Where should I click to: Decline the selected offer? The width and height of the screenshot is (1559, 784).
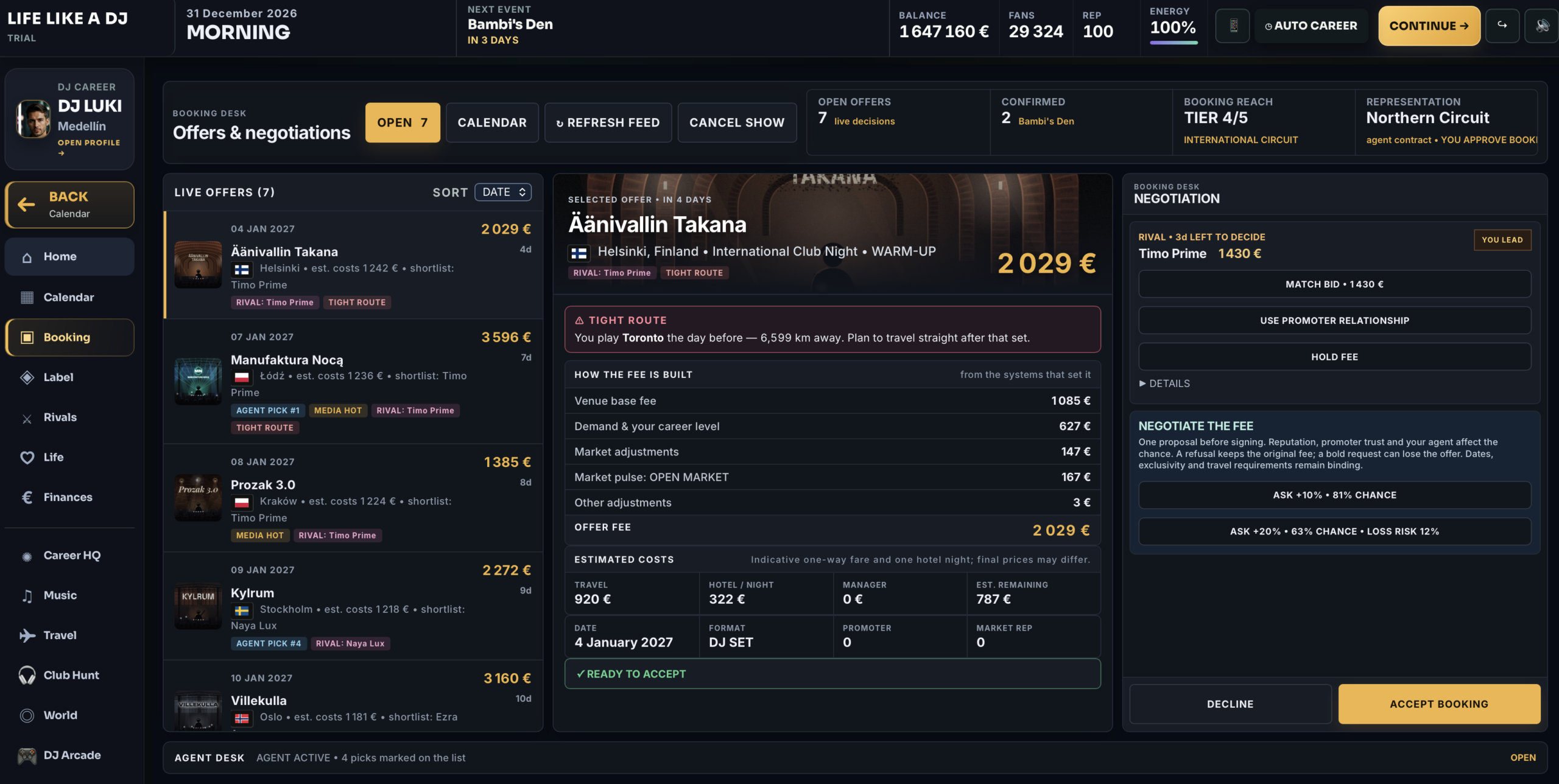[1230, 704]
